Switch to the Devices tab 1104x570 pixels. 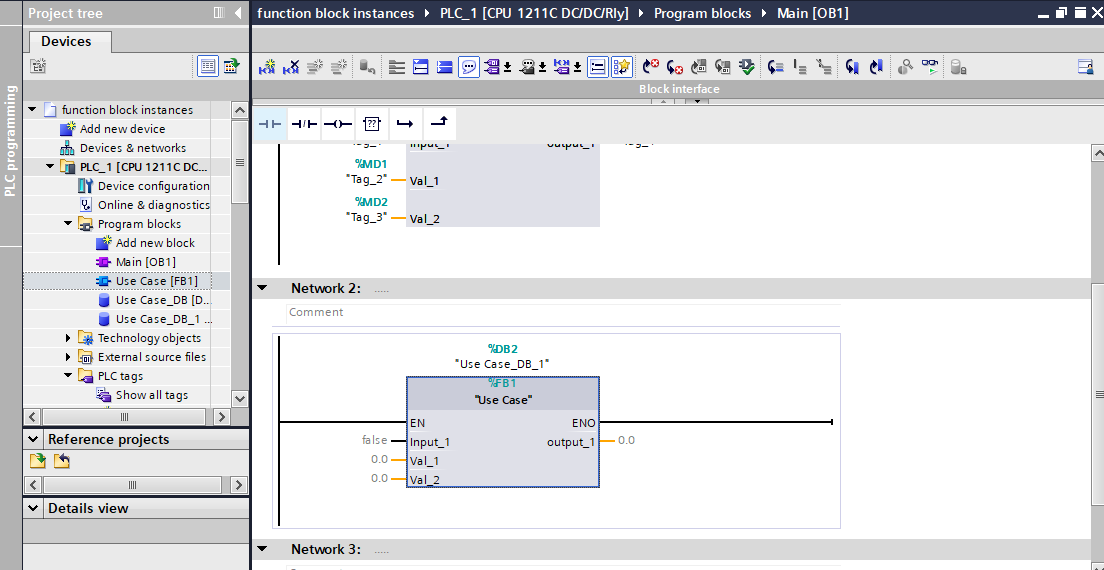coord(66,42)
